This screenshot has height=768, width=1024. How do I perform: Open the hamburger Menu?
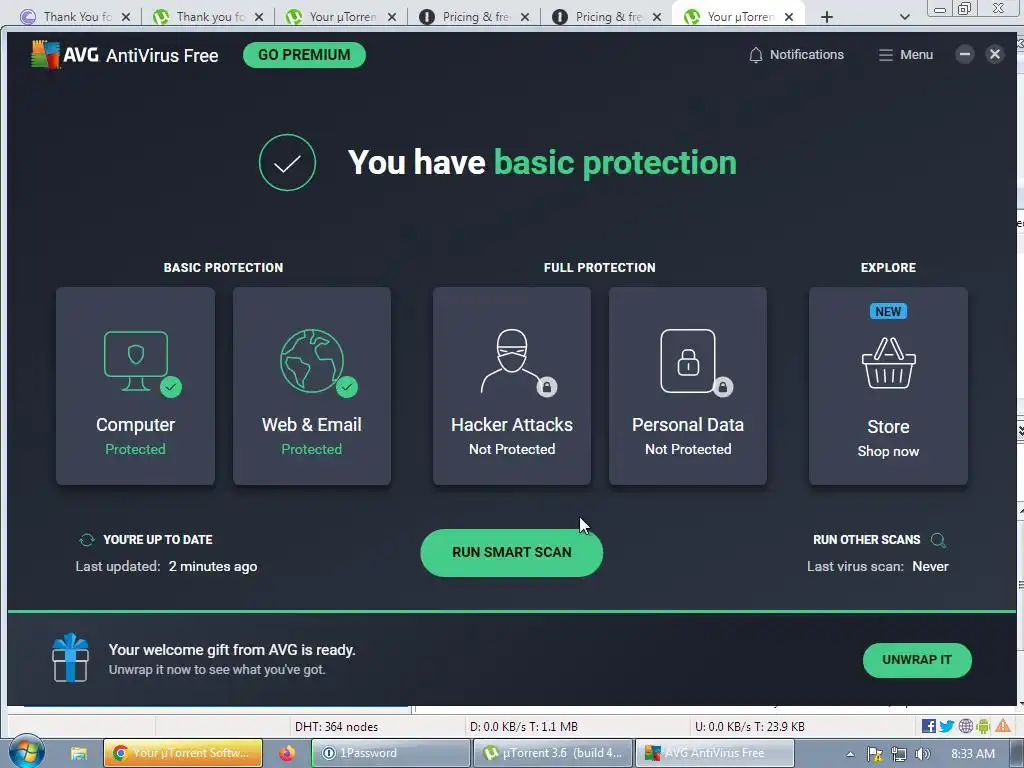905,55
